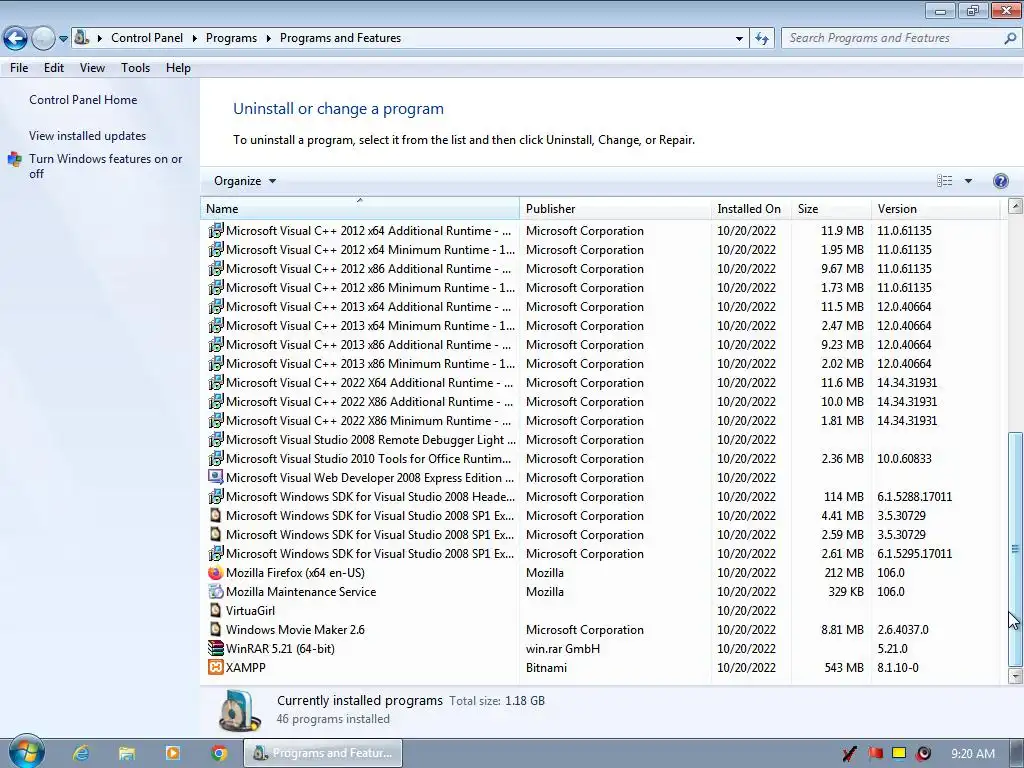The image size is (1024, 768).
Task: Open the View menu
Action: [x=92, y=68]
